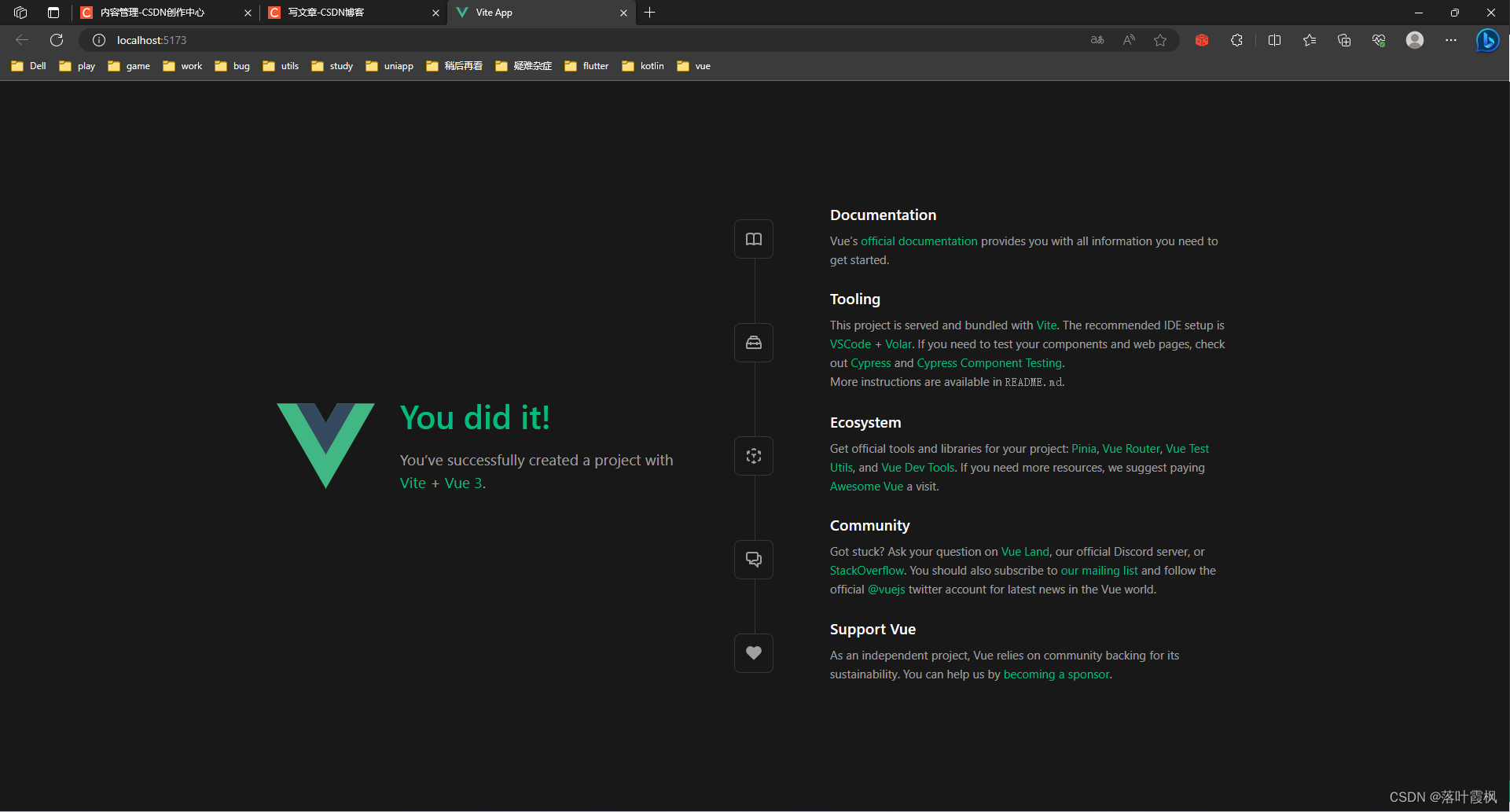Open the vue bookmarks folder
Image resolution: width=1510 pixels, height=812 pixels.
coord(694,66)
